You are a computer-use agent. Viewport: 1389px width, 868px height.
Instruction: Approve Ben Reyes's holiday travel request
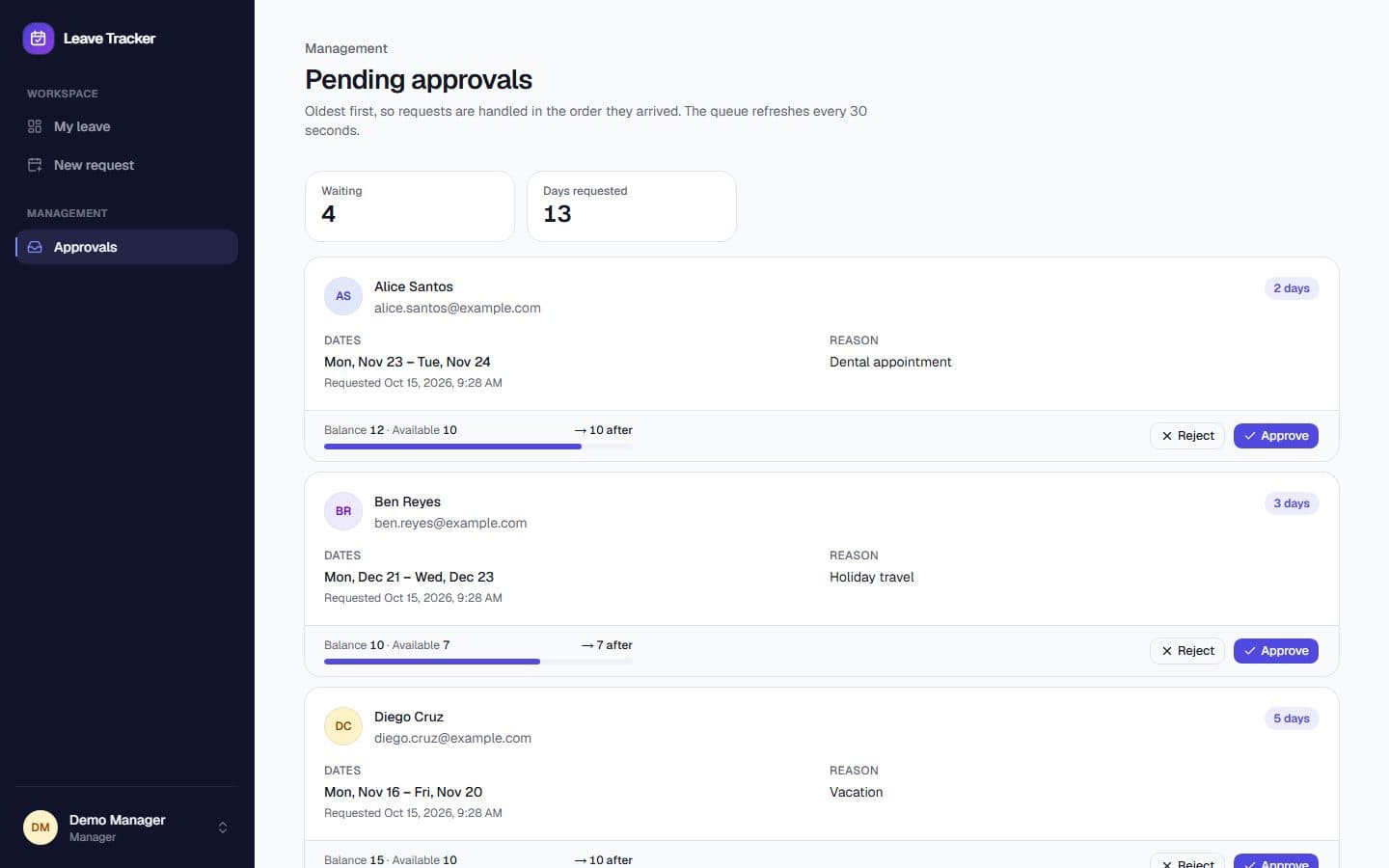coord(1276,651)
